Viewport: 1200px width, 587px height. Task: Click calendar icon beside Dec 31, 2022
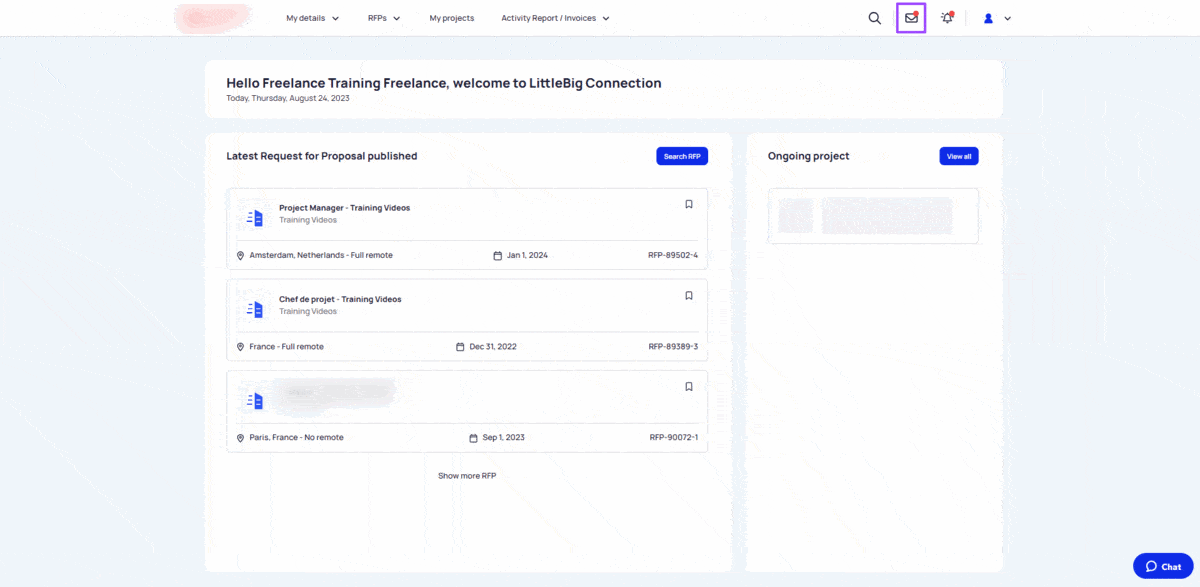460,347
